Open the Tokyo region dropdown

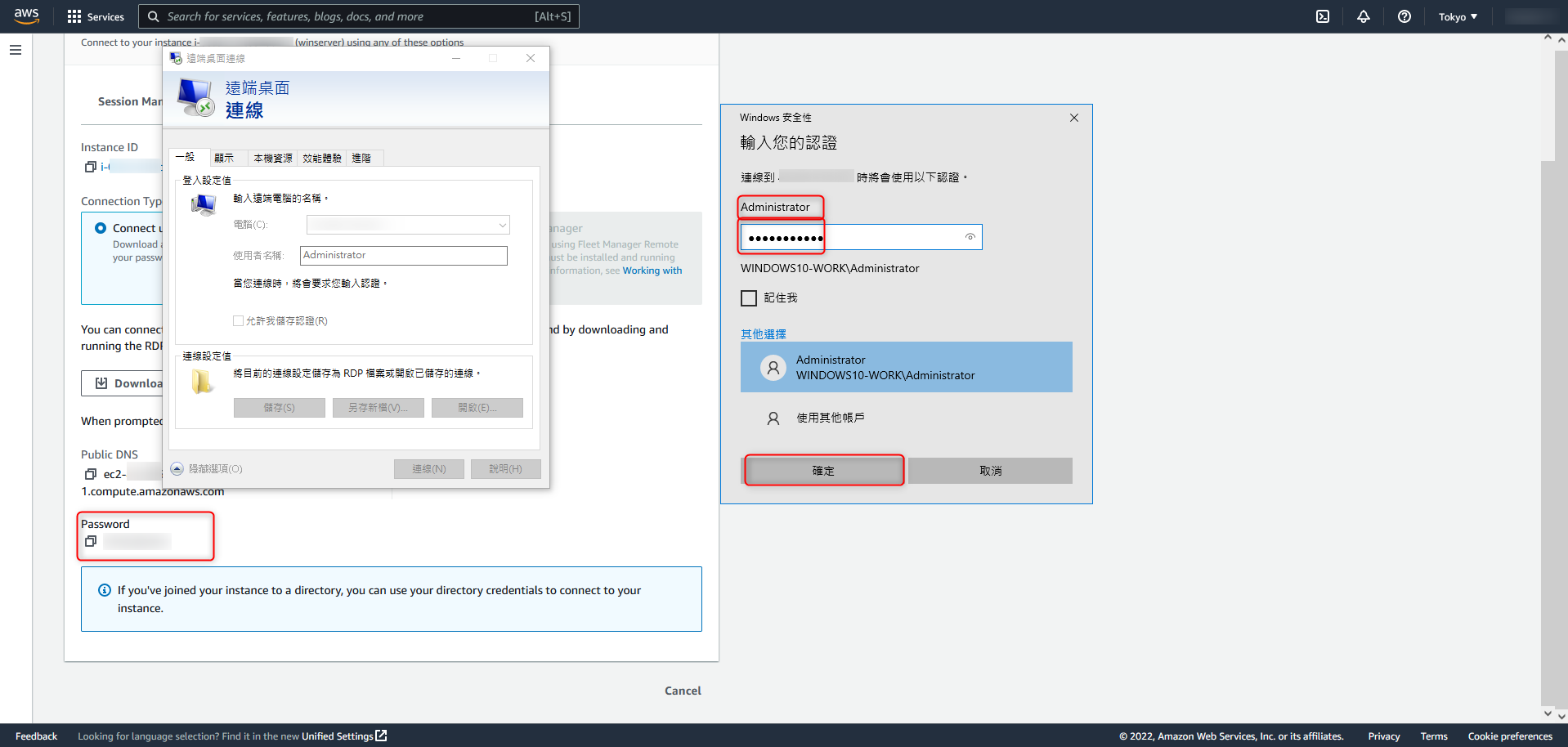(1458, 16)
